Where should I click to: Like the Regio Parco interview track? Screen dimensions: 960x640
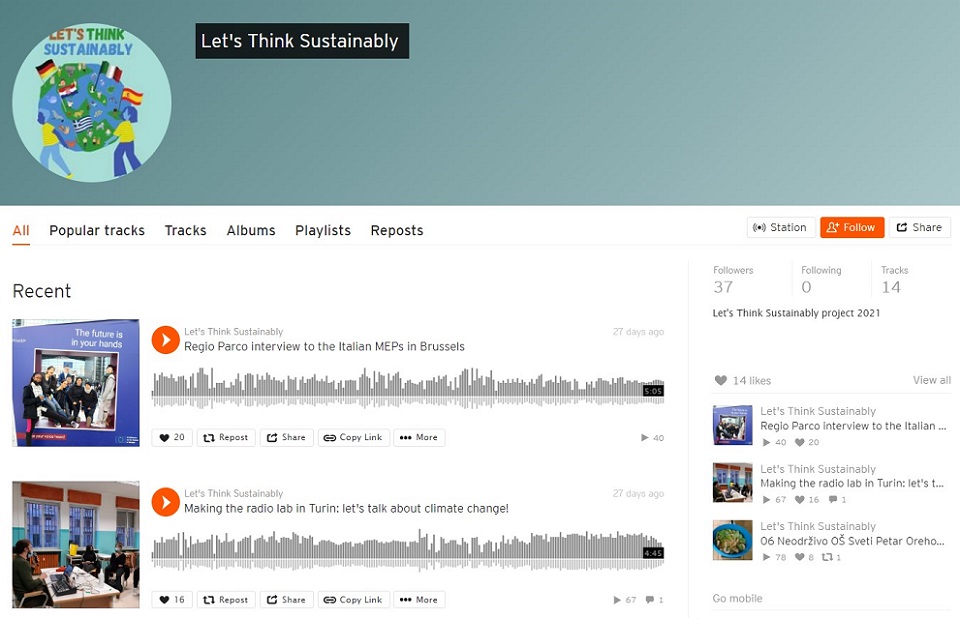point(172,437)
